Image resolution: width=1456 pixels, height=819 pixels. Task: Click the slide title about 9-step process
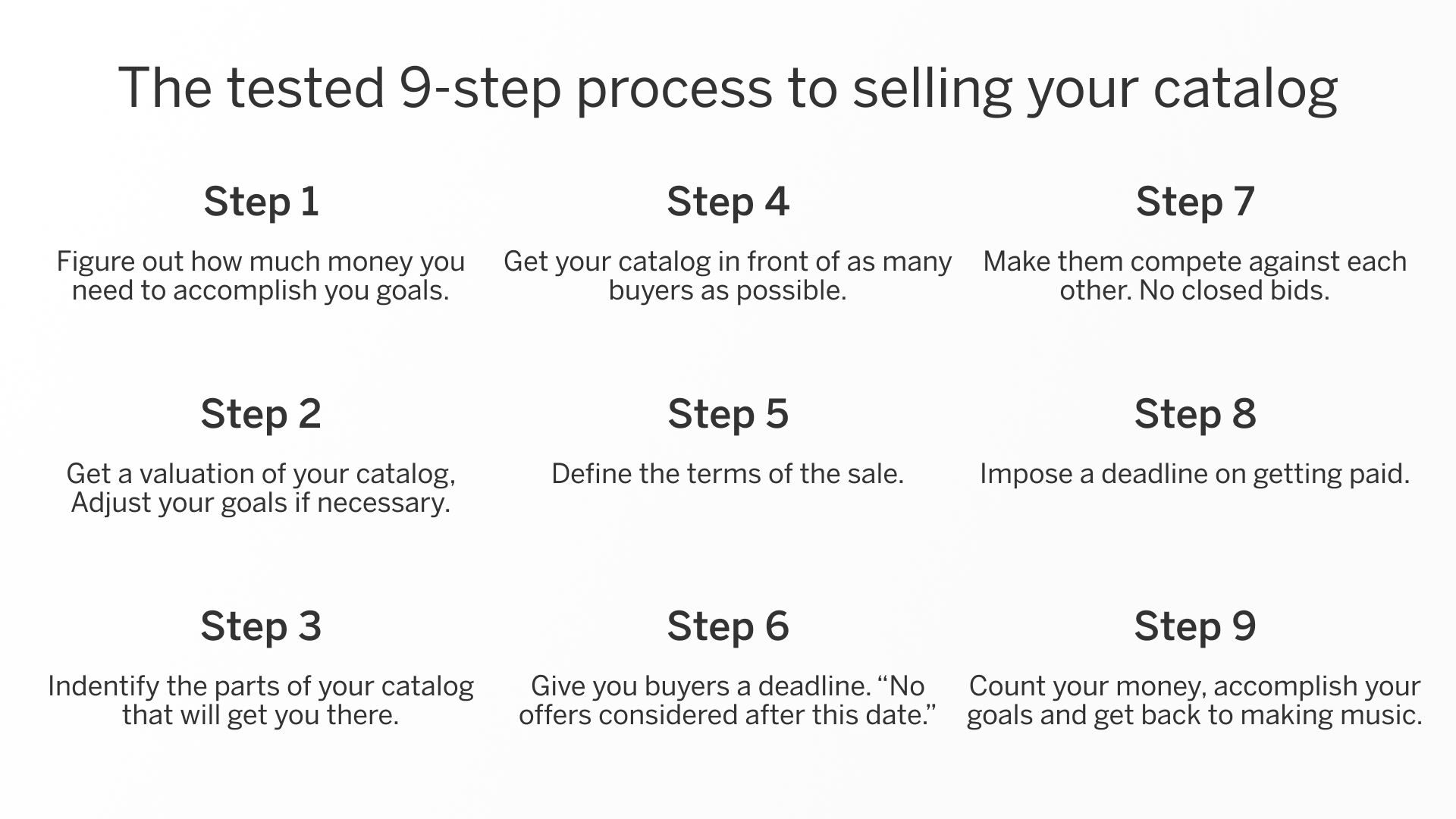728,88
